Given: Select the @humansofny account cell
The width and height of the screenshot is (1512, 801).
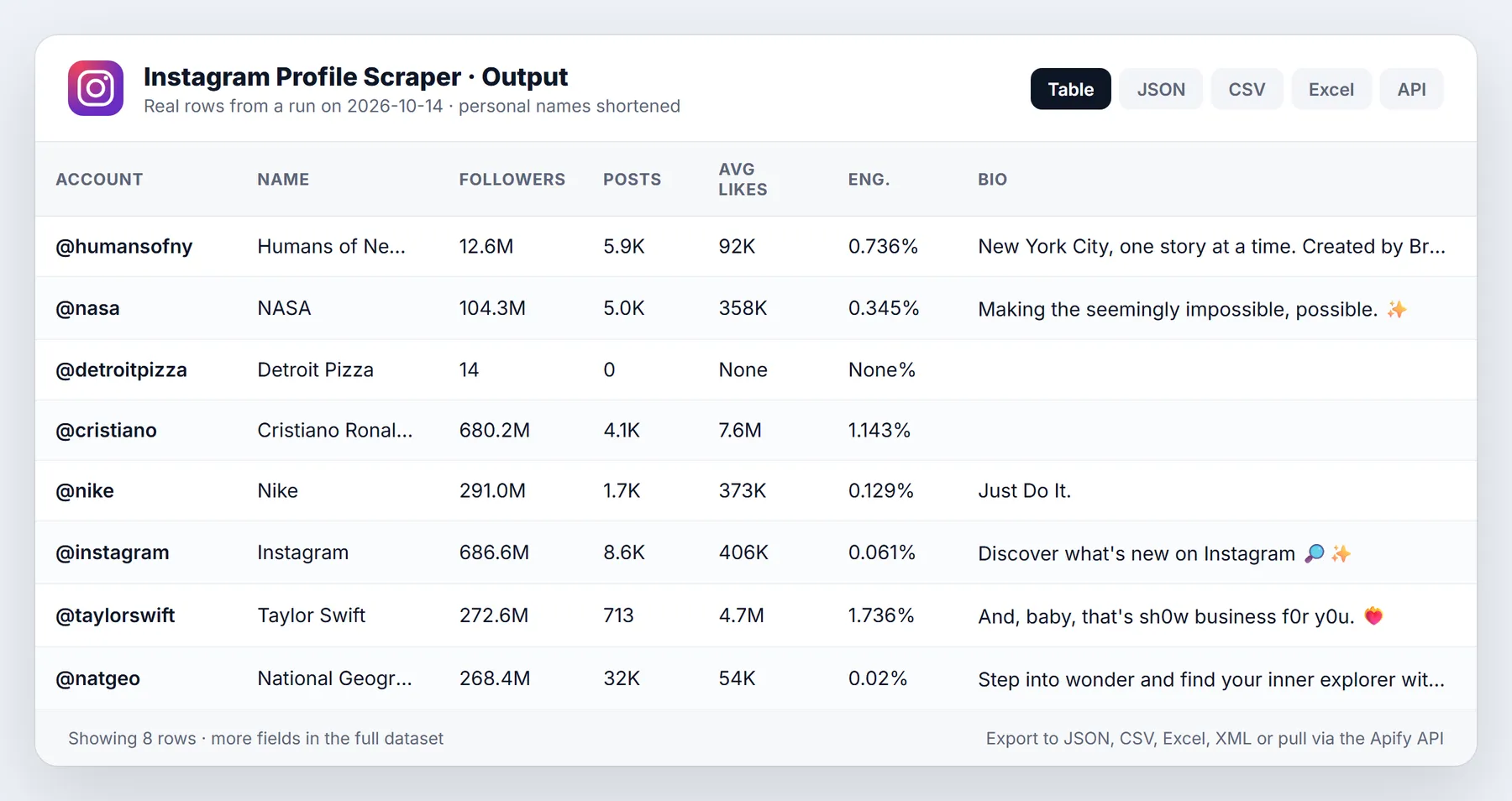Looking at the screenshot, I should [124, 247].
